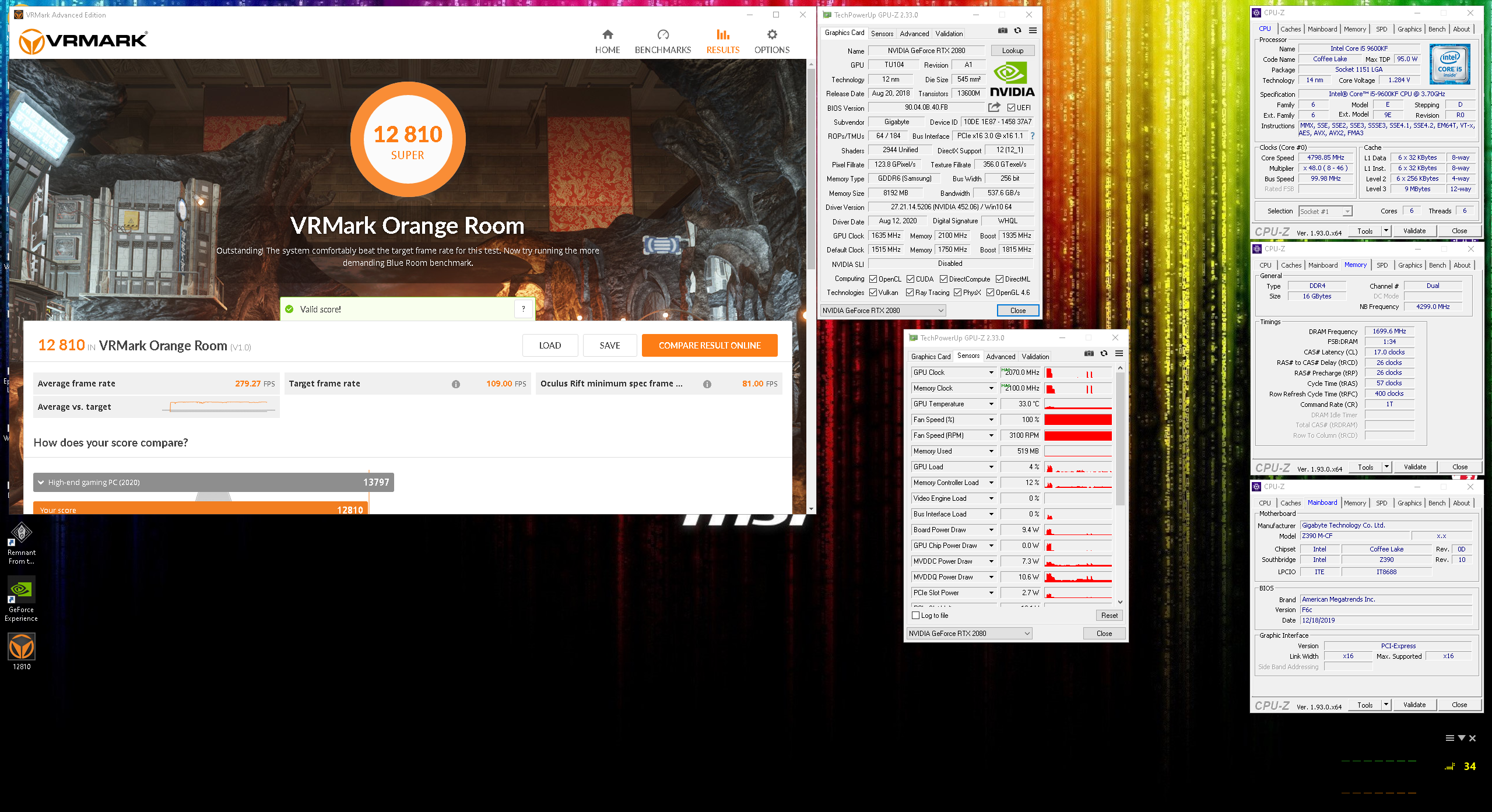The width and height of the screenshot is (1492, 812).
Task: Open Fan Speed (RPM) sensor dropdown arrow
Action: point(991,435)
